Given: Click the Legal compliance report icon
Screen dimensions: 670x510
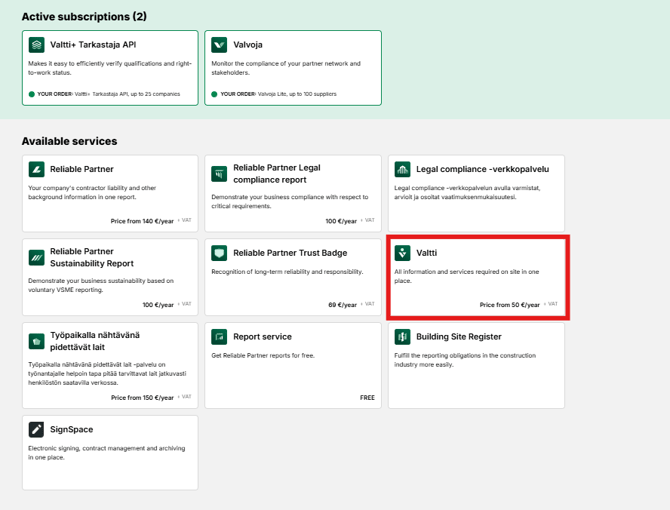Looking at the screenshot, I should [x=219, y=174].
